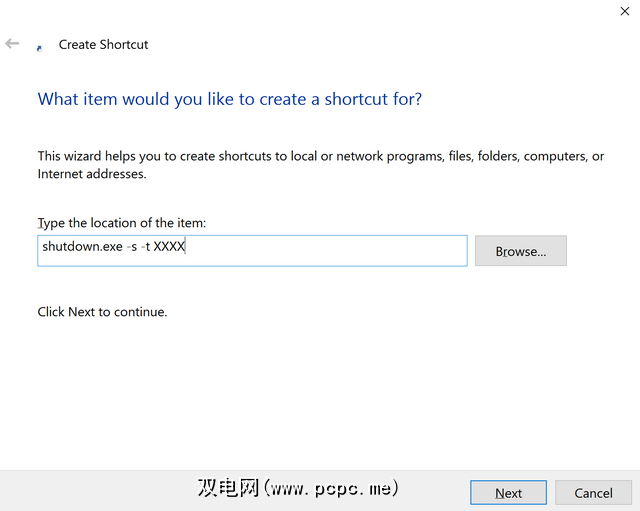Click the back arrow in the wizard header
Image resolution: width=640 pixels, height=511 pixels.
point(12,44)
